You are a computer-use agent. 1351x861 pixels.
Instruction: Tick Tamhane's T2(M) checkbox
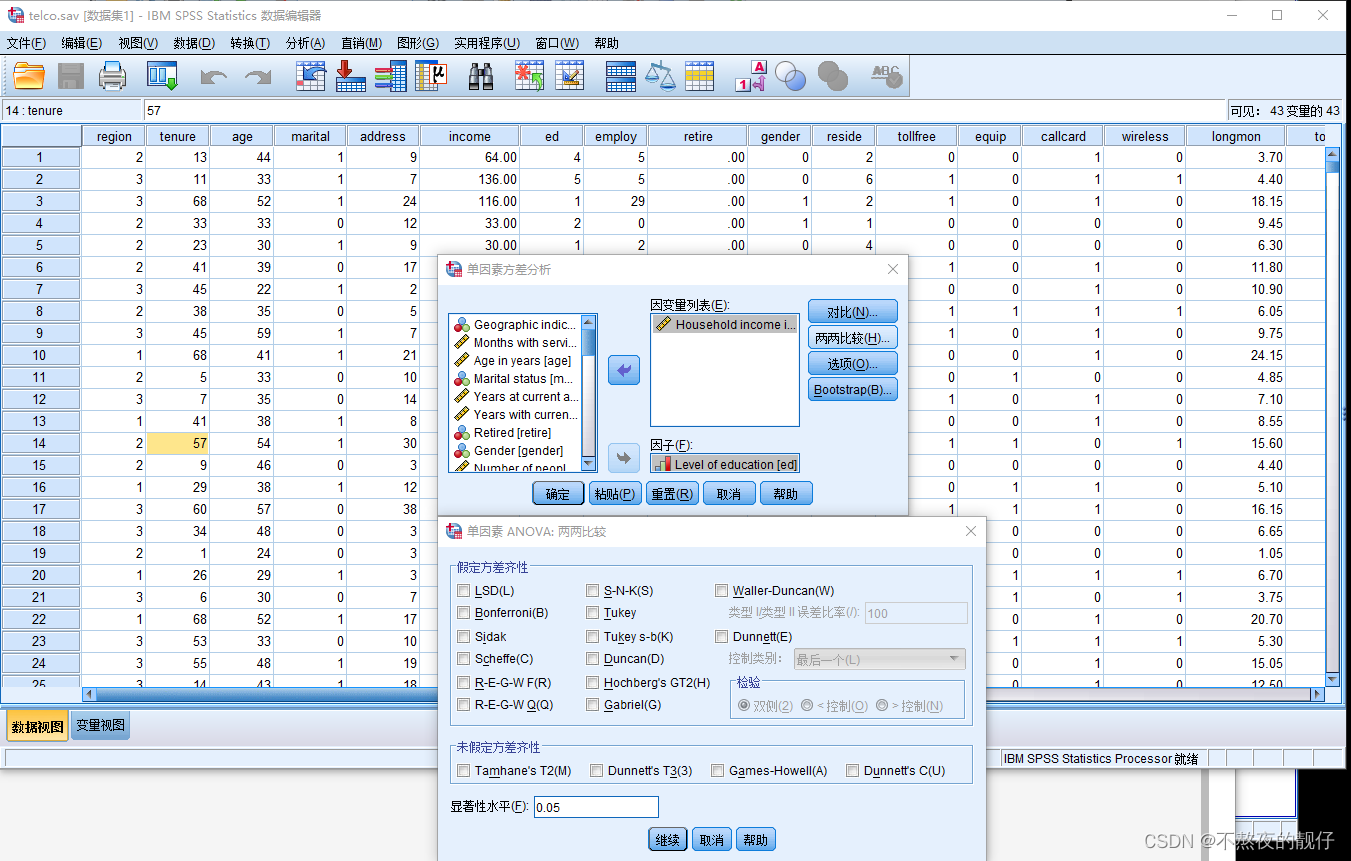click(464, 771)
